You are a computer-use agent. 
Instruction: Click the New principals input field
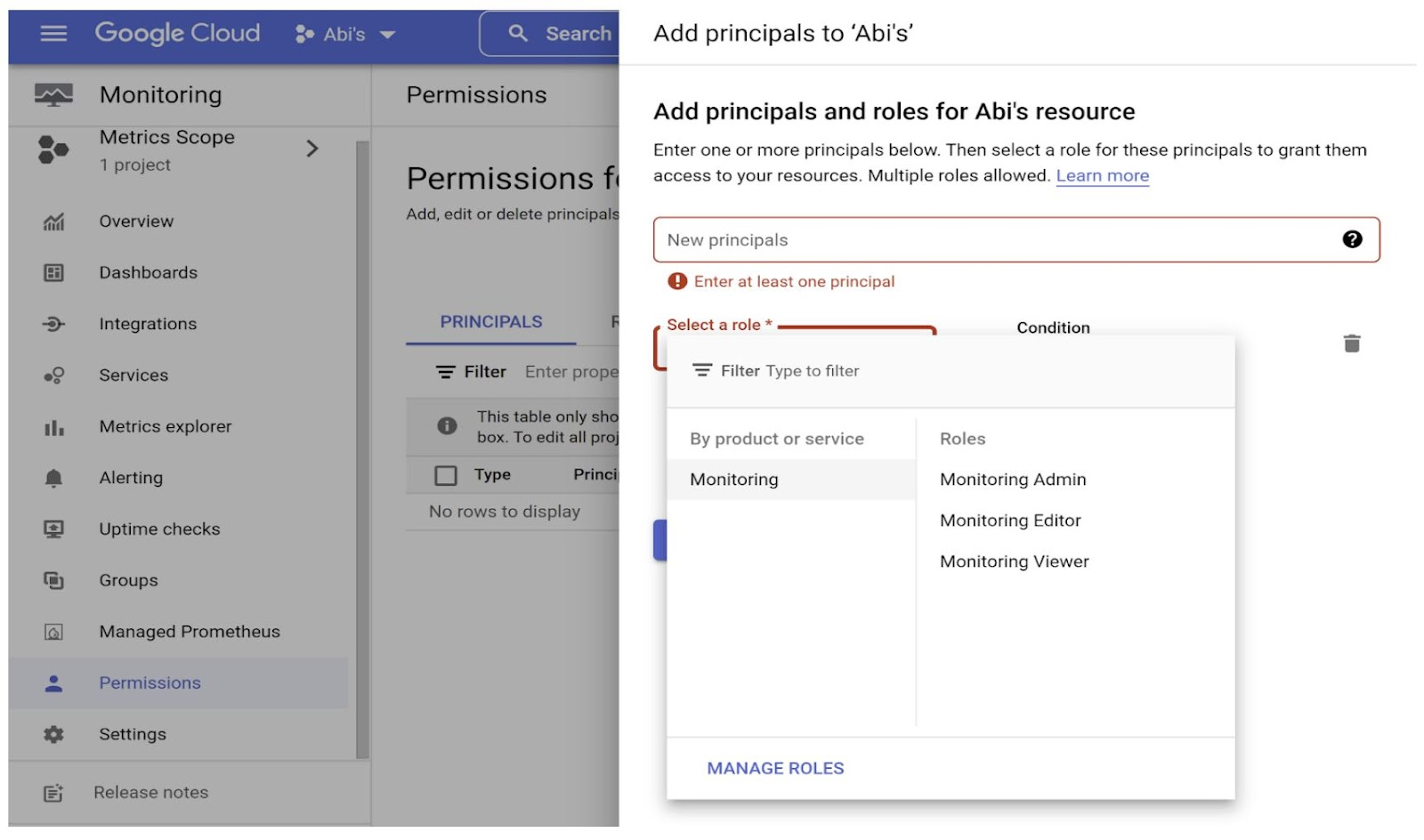pos(1015,240)
